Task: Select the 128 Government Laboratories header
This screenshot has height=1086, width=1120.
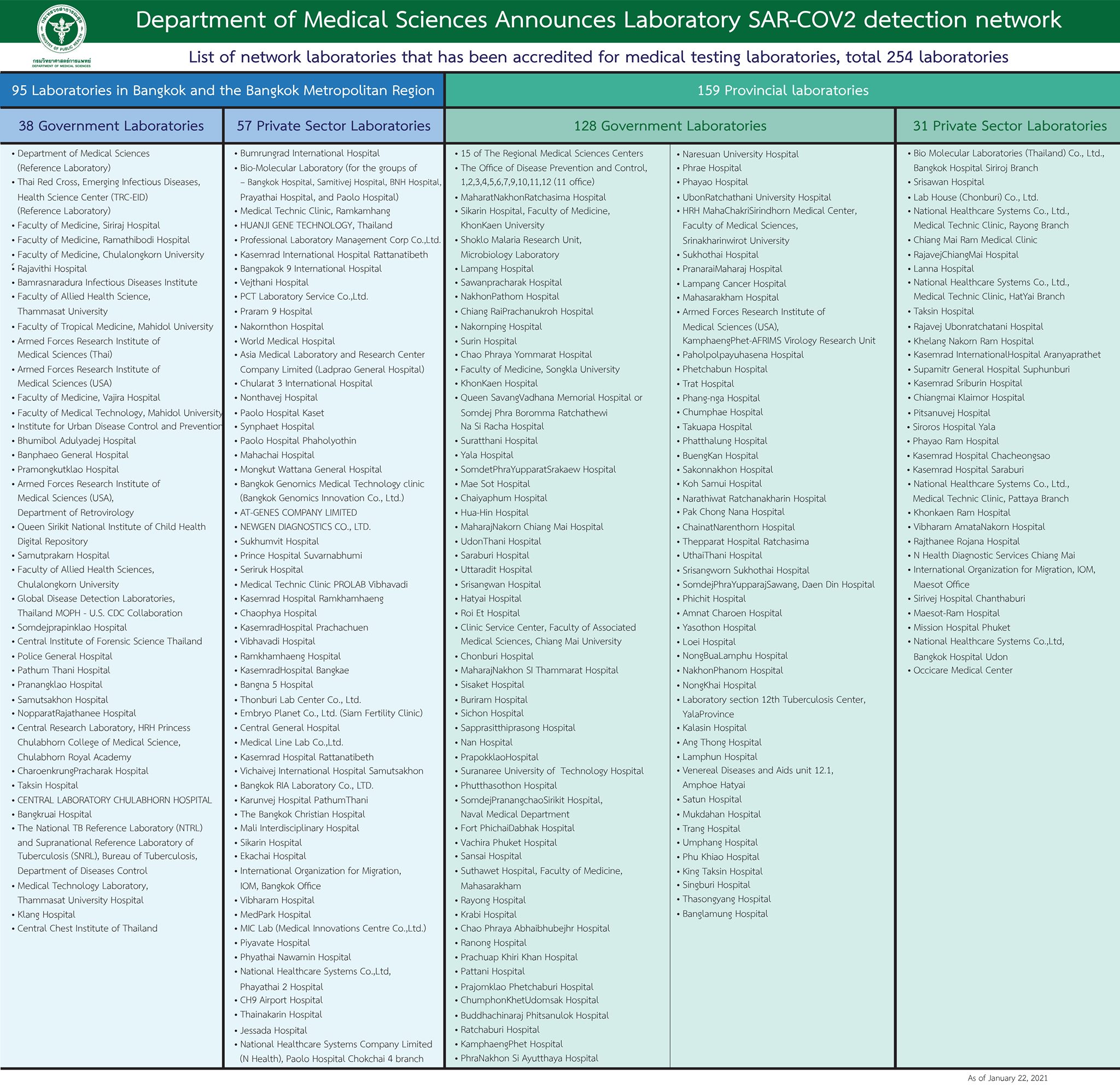Action: pyautogui.click(x=670, y=126)
